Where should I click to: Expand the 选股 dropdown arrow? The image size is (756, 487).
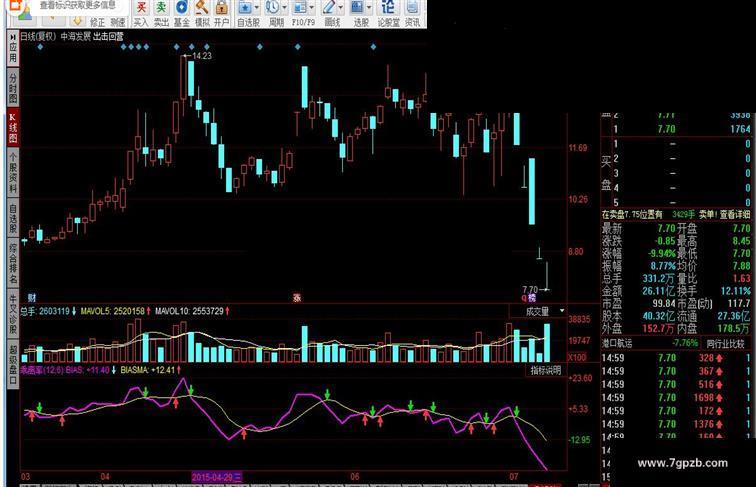tap(369, 8)
